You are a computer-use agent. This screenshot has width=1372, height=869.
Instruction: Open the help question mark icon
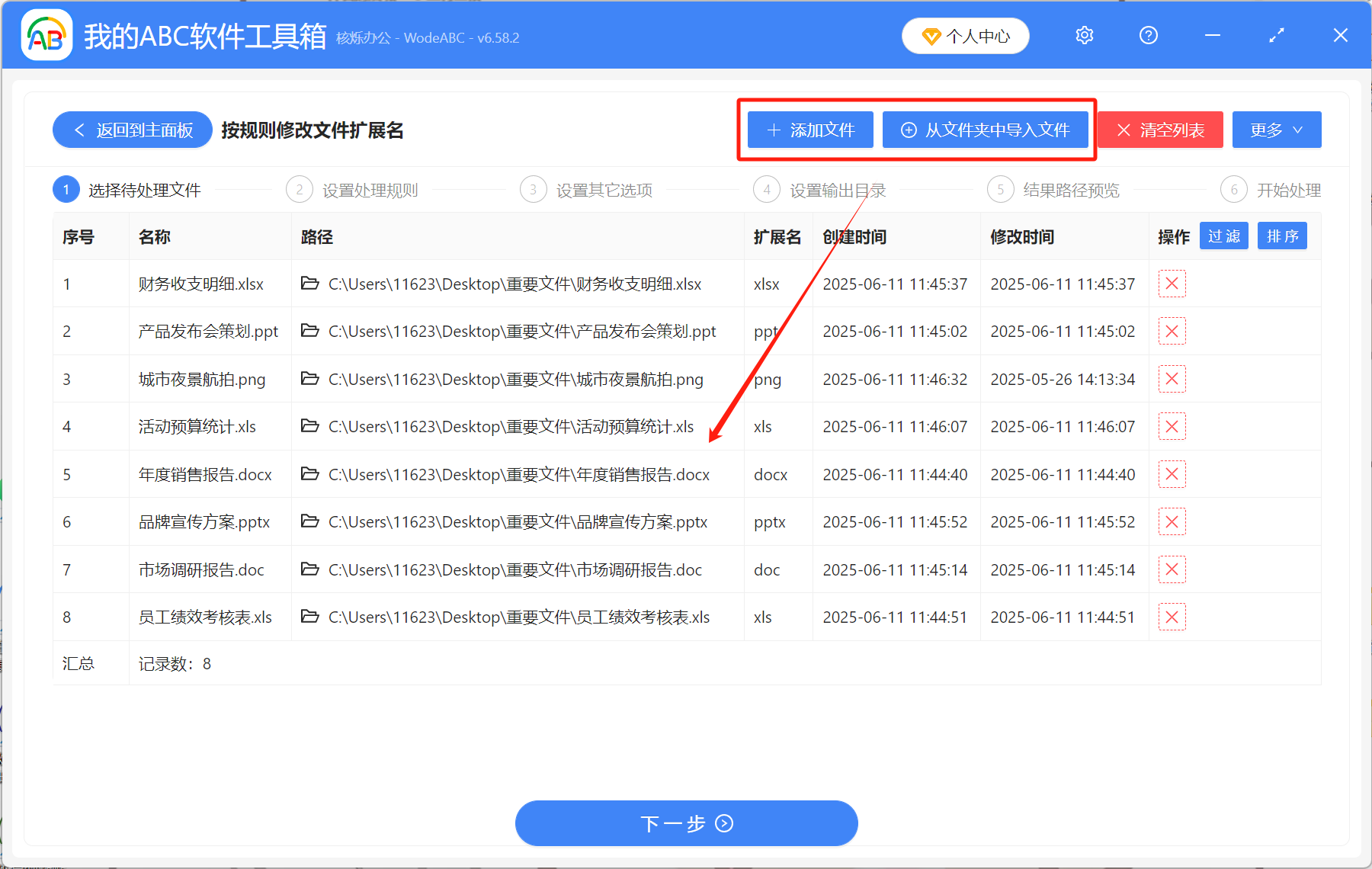[1149, 35]
